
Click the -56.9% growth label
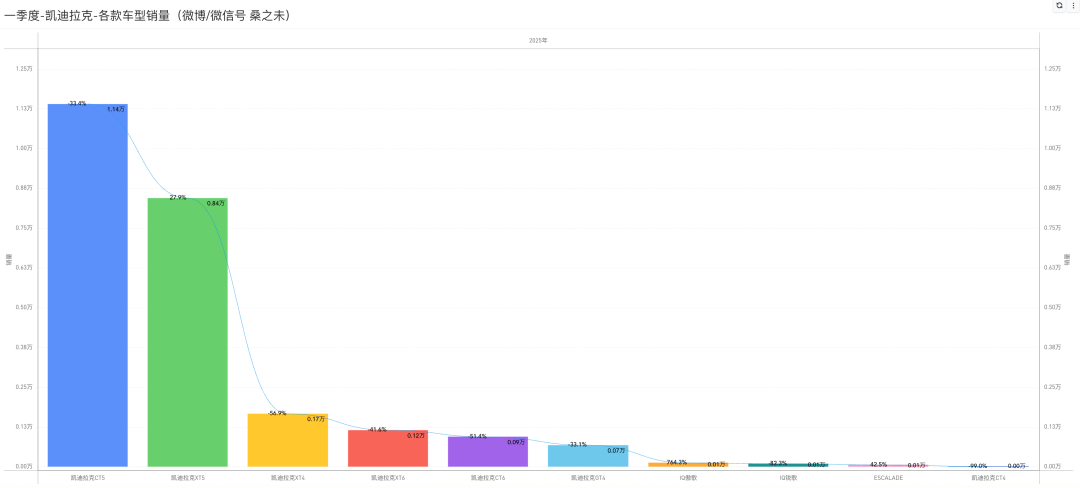(277, 413)
